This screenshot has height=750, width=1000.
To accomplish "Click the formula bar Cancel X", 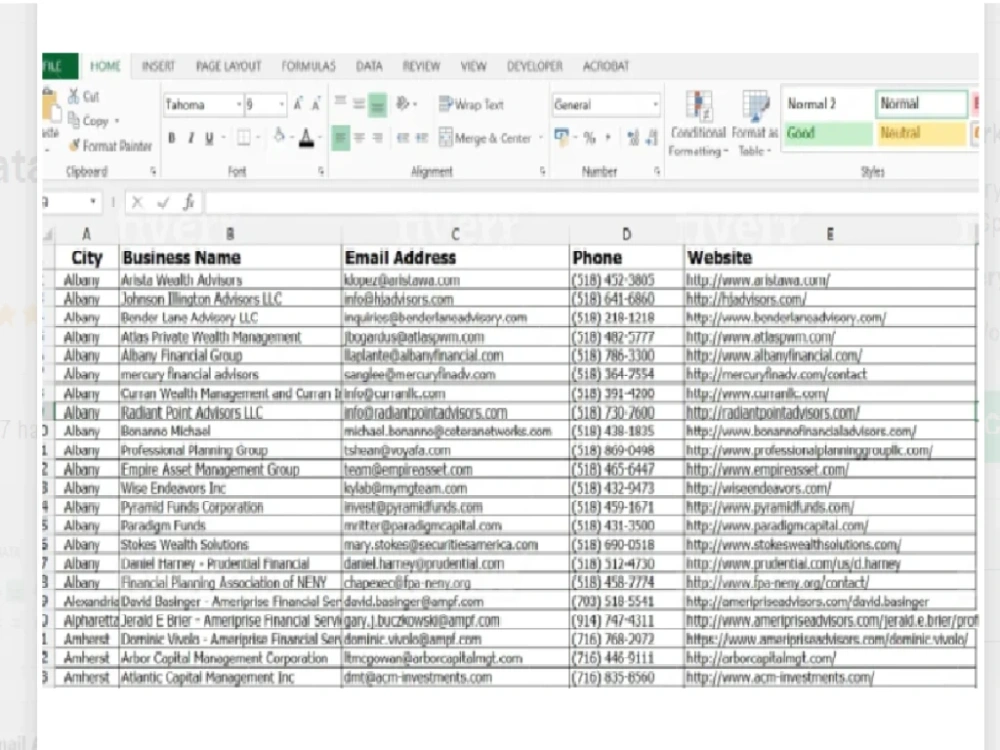I will [x=137, y=202].
